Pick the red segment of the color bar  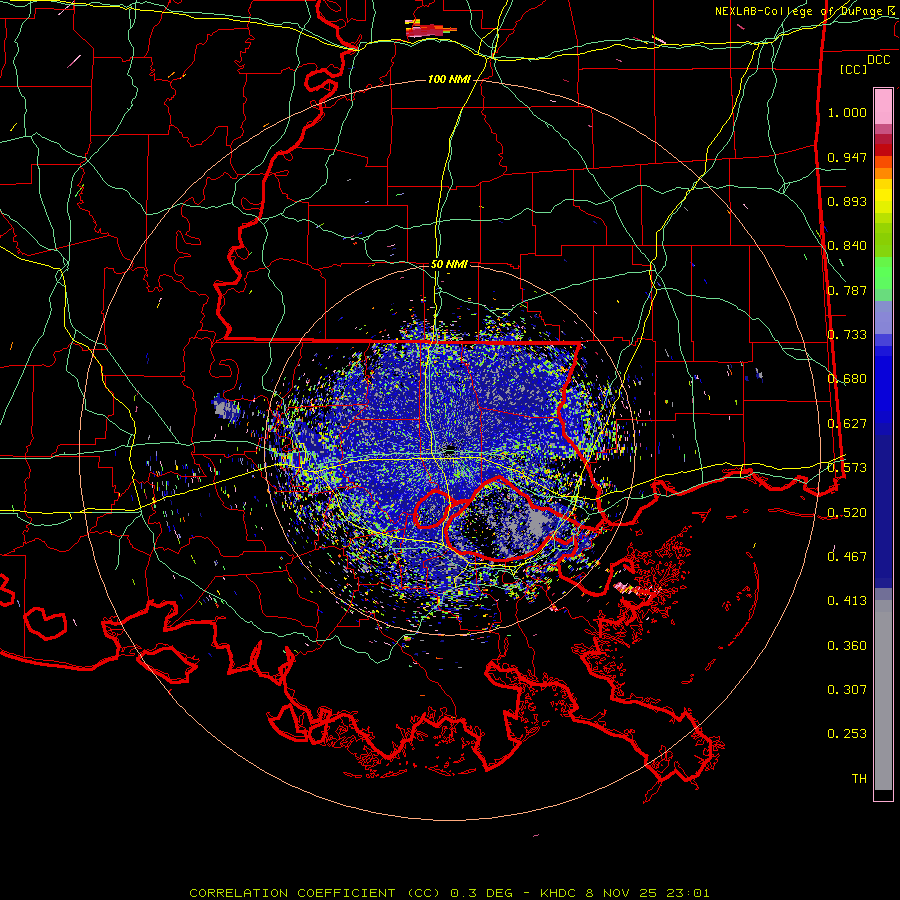tap(883, 150)
